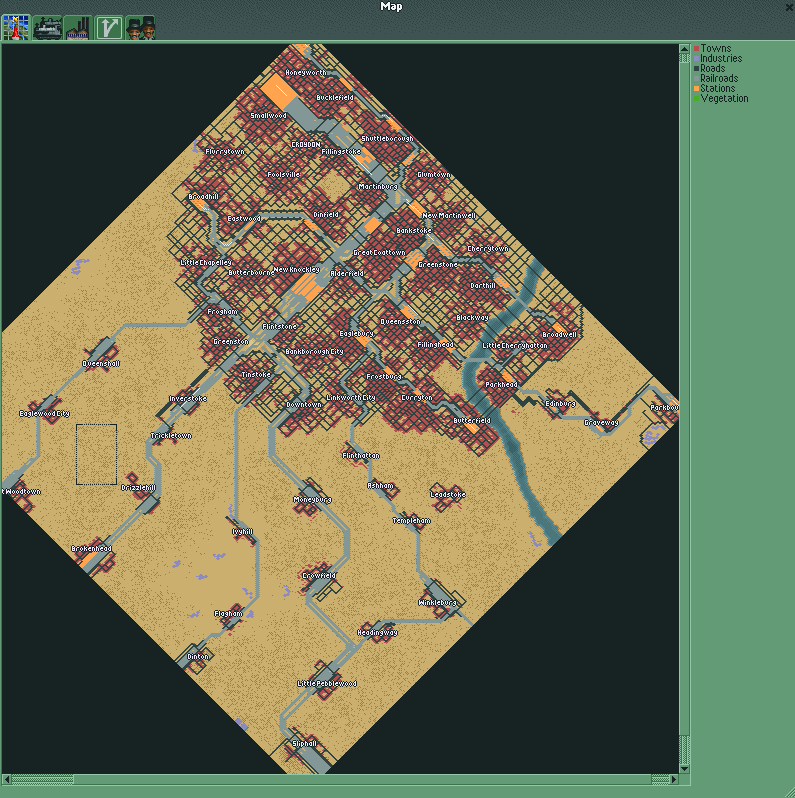Click the Moneyburg town label
Screen dimensions: 795x798
(313, 500)
